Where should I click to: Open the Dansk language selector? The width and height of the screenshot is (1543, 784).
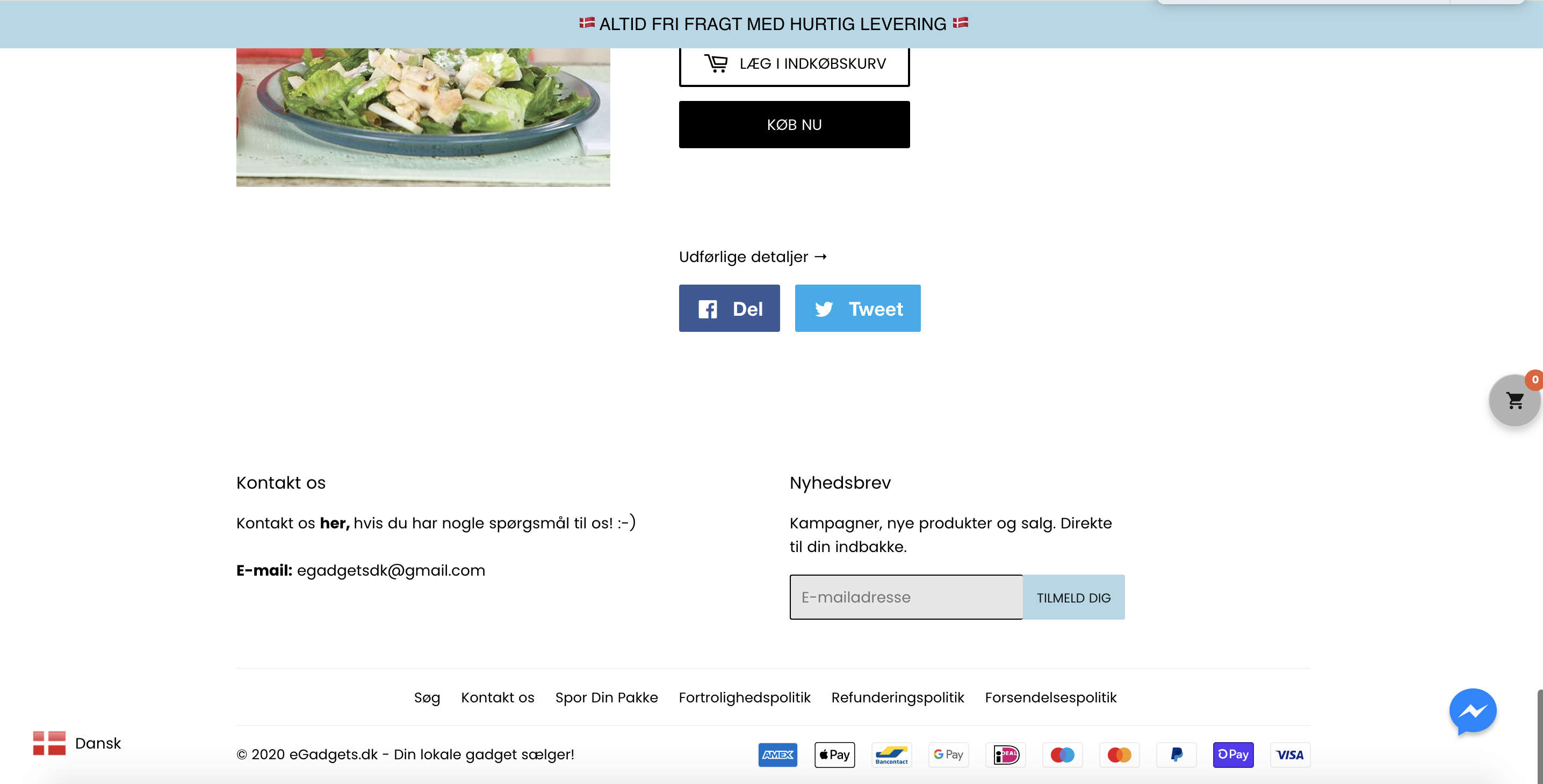[77, 743]
